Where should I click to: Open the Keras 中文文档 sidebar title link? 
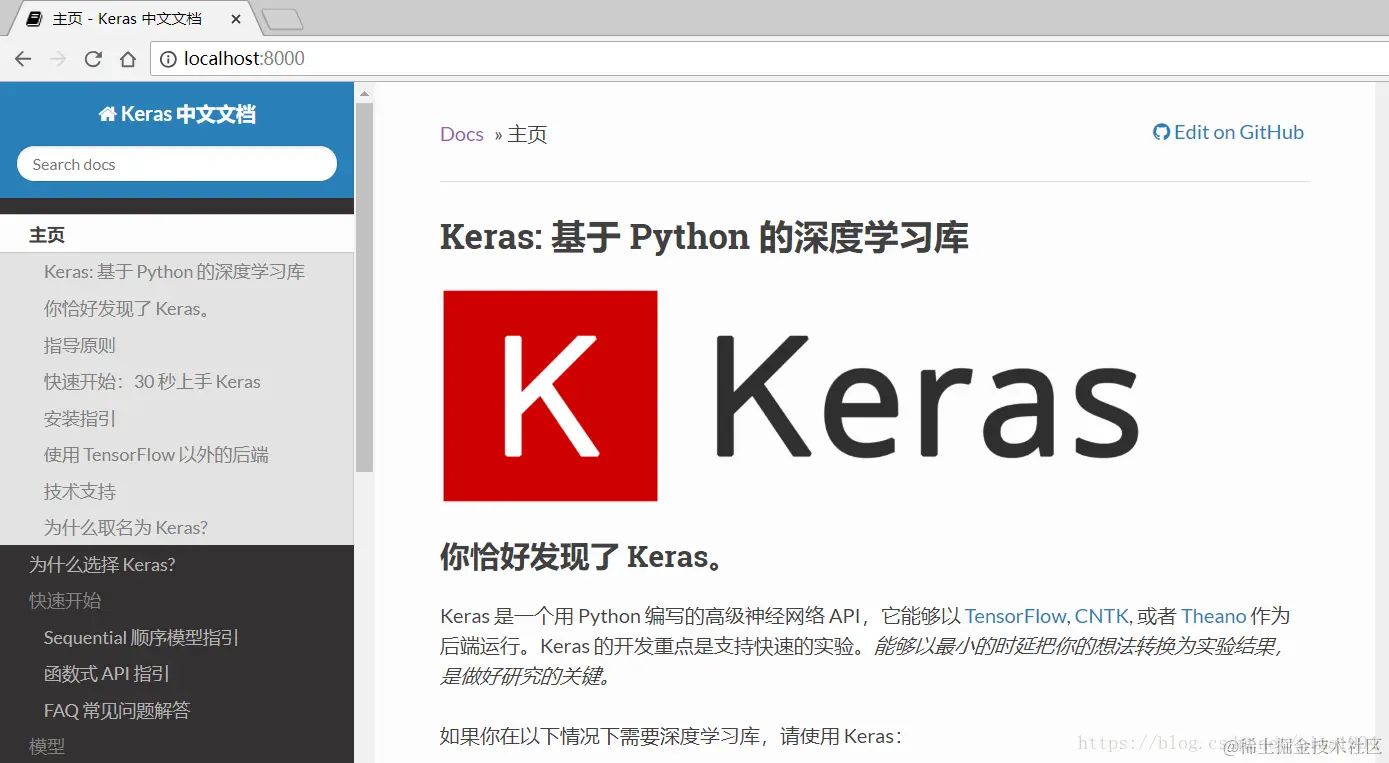[x=177, y=114]
